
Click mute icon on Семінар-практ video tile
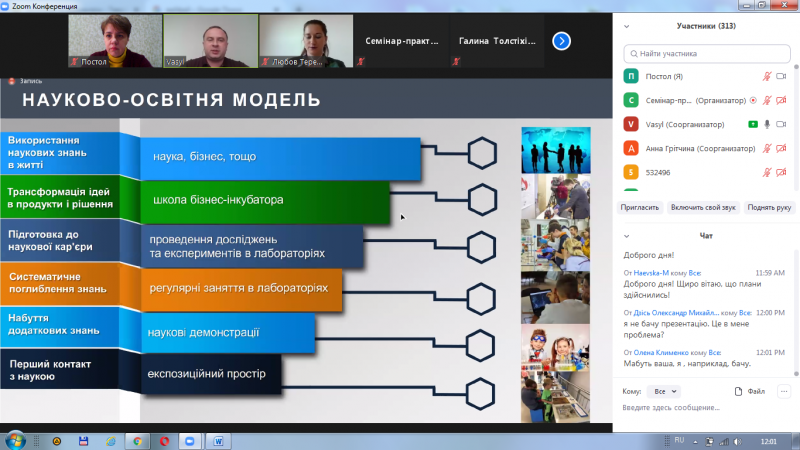[361, 62]
